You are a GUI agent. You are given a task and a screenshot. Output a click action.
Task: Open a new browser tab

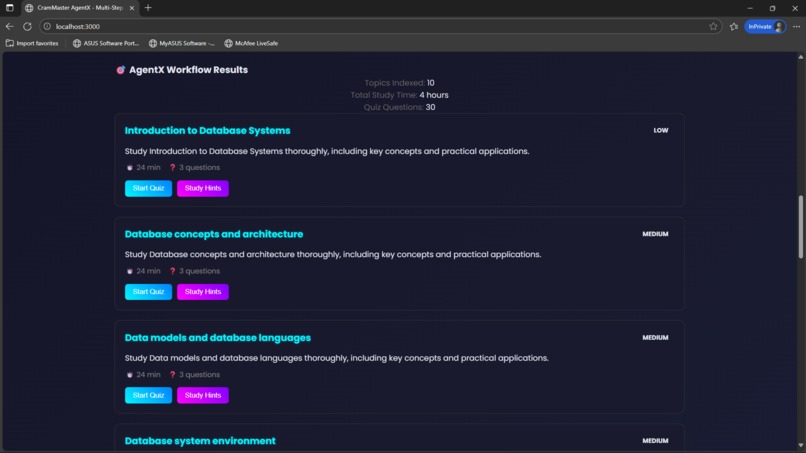click(x=148, y=8)
